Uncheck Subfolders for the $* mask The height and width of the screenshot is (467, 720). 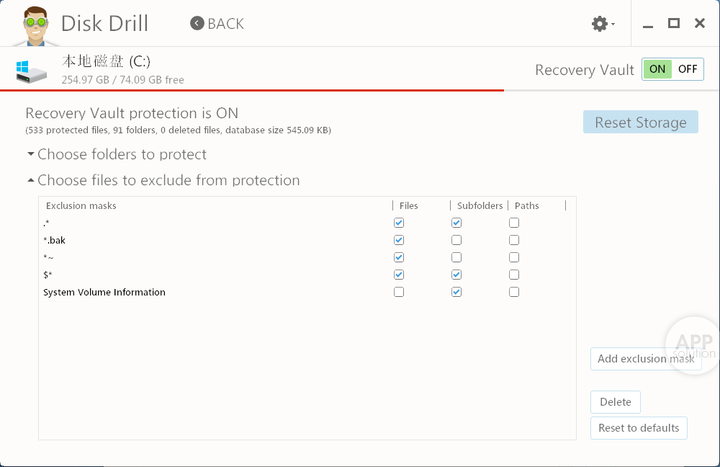[x=456, y=275]
